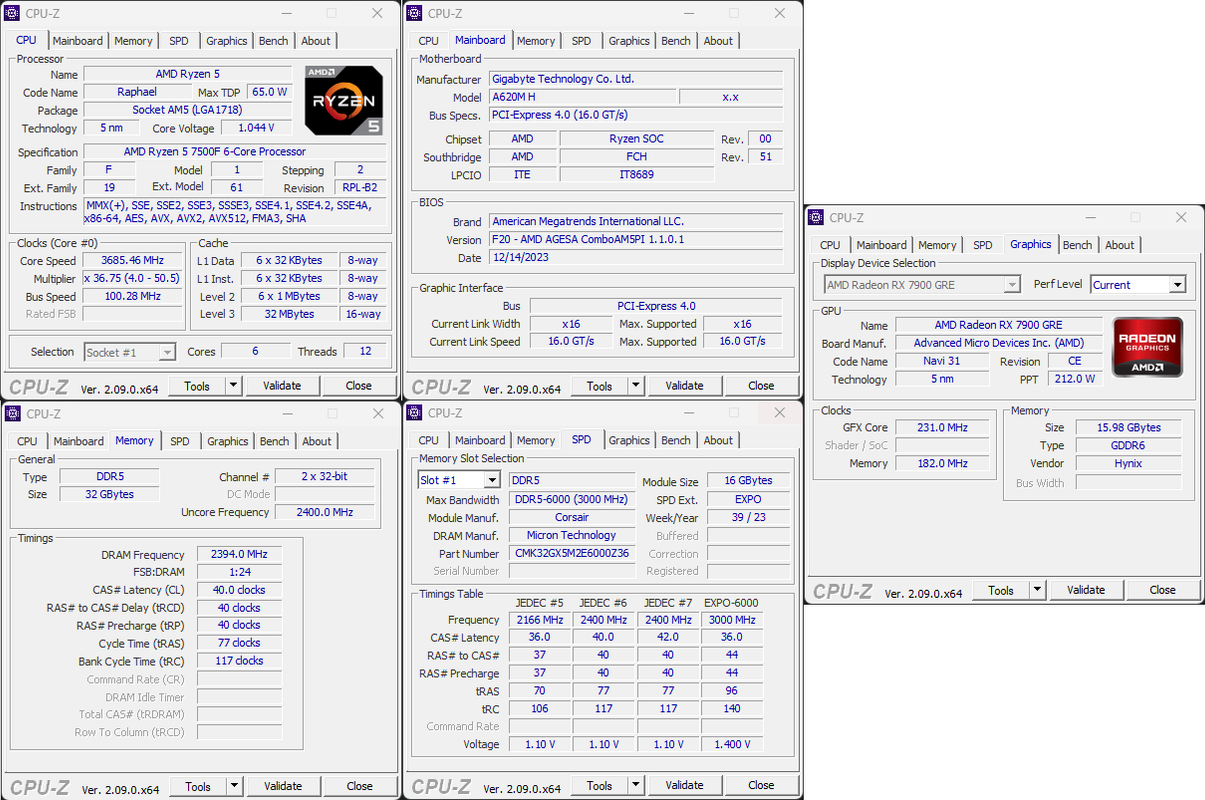Click Code Name value Raphael

(x=137, y=92)
